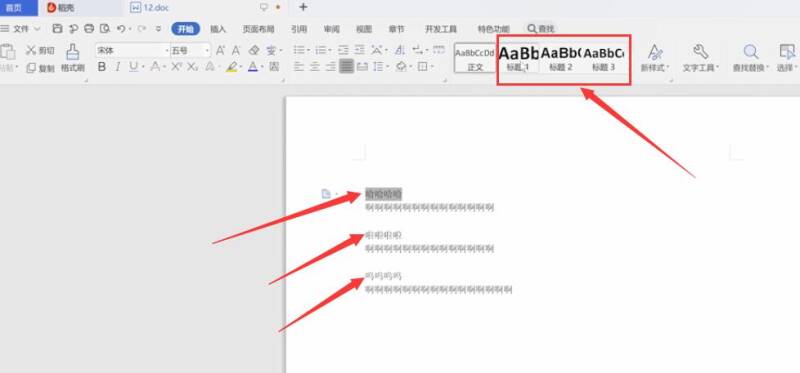800x373 pixels.
Task: Open the 文字工具 wrench tool
Action: 701,52
